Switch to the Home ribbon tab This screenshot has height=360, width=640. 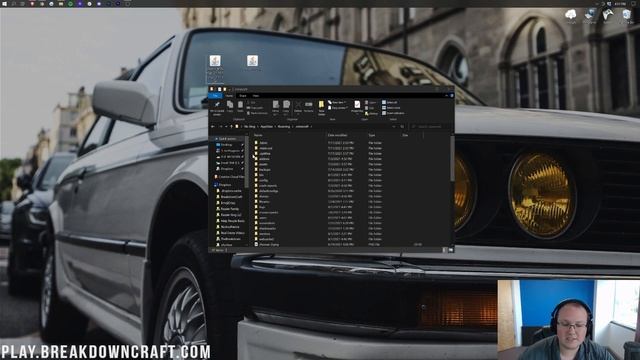coord(229,96)
